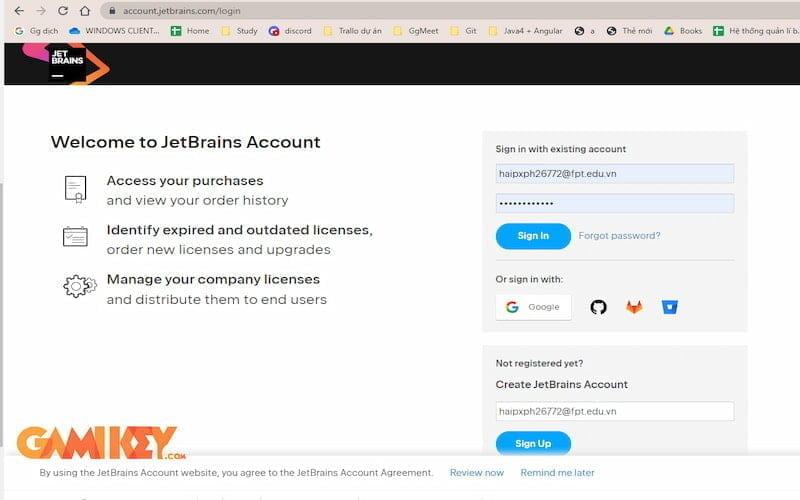
Task: Open the Trello dự án bookmarks folder
Action: click(353, 31)
